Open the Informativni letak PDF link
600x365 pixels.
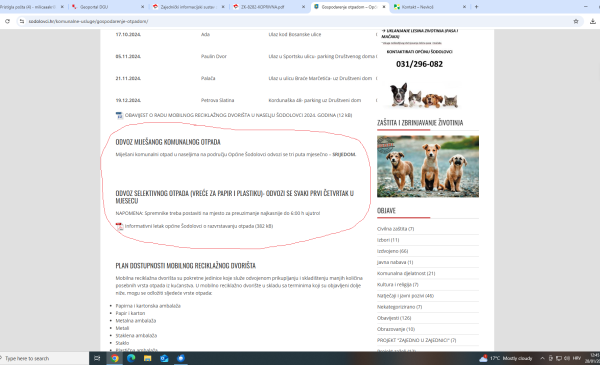(x=199, y=226)
